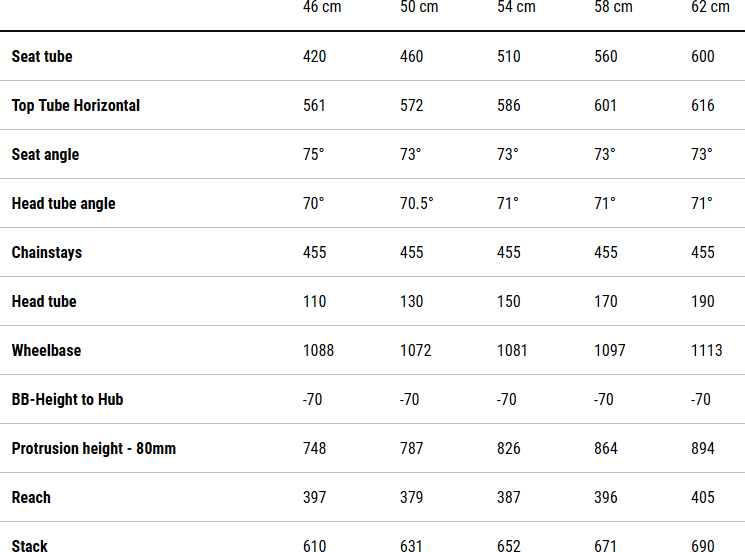The image size is (745, 552).
Task: Click the 62 cm size header
Action: point(710,7)
